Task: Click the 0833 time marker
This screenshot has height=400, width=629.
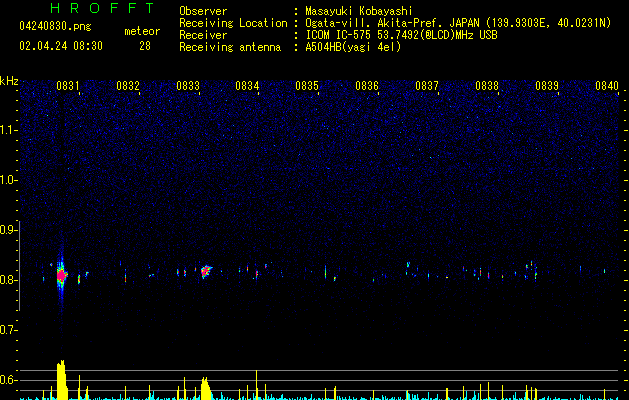Action: (188, 86)
